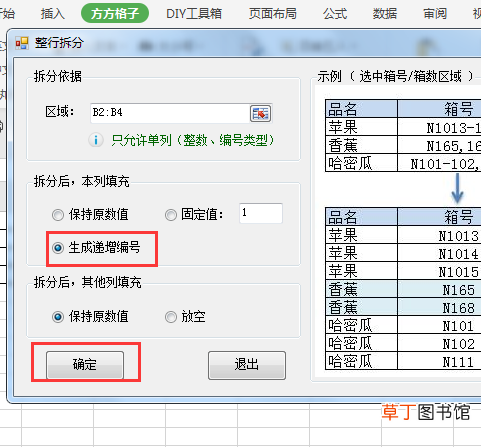Viewport: 481px width, 447px height.
Task: Open the 页面布局 tab
Action: pos(273,14)
